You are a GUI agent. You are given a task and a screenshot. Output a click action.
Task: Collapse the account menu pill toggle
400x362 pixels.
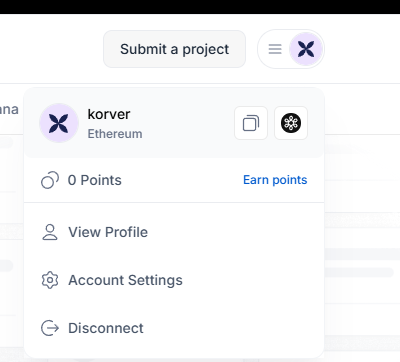point(291,49)
